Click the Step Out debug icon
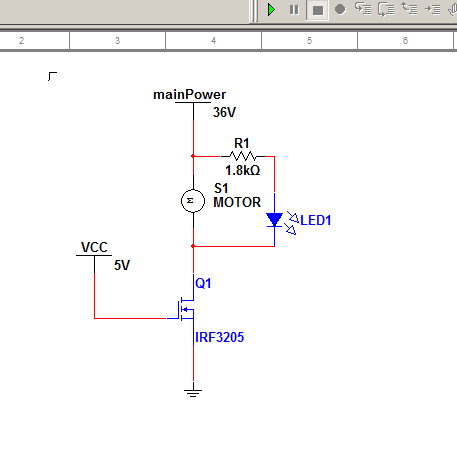The height and width of the screenshot is (470, 457). [409, 9]
